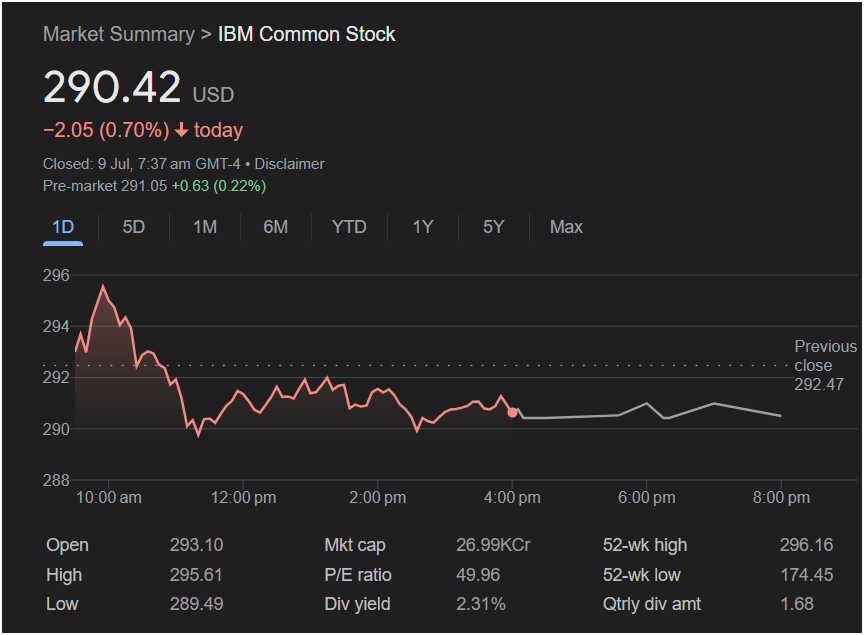864x635 pixels.
Task: Click the 12:00 pm time axis label
Action: (244, 498)
